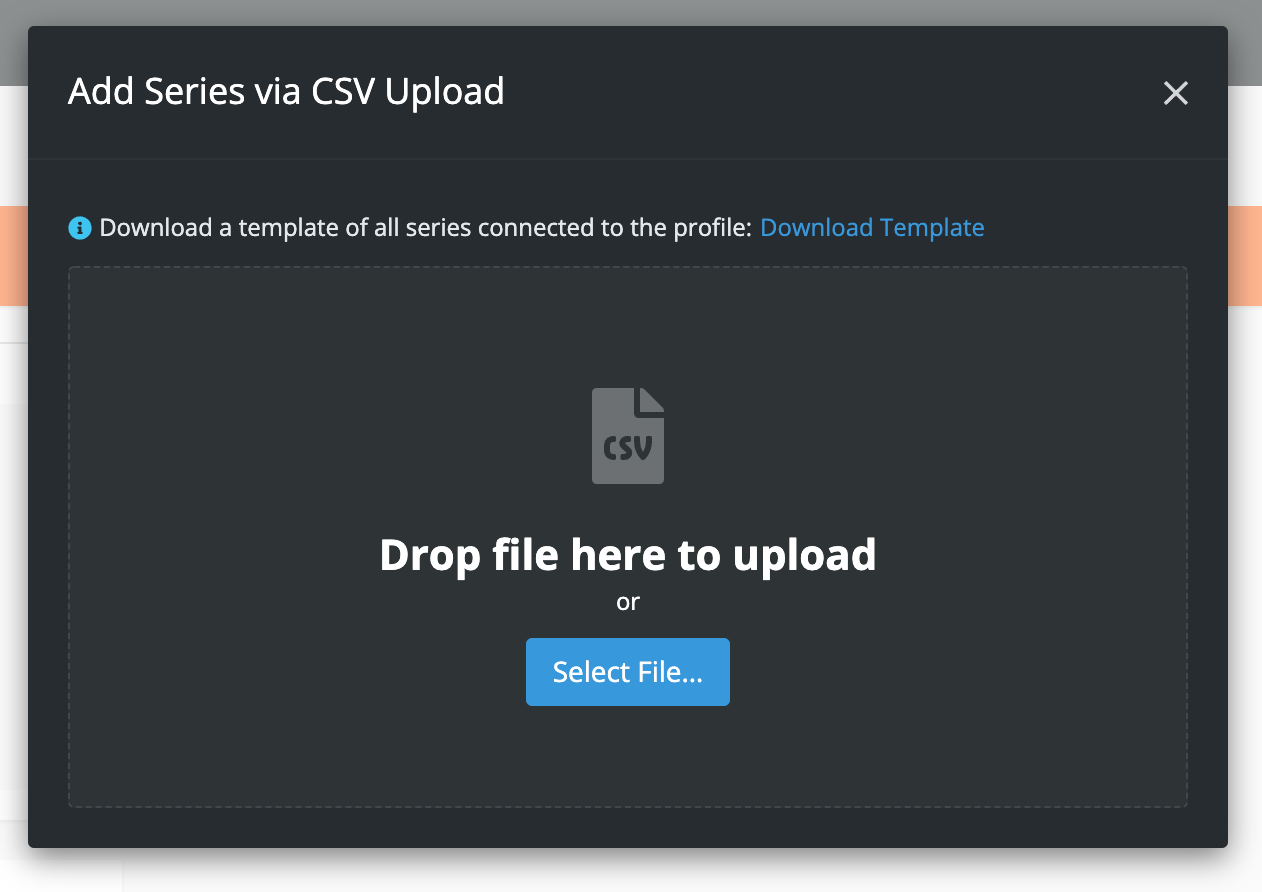Click the Select File... button
The width and height of the screenshot is (1262, 892).
click(x=628, y=672)
